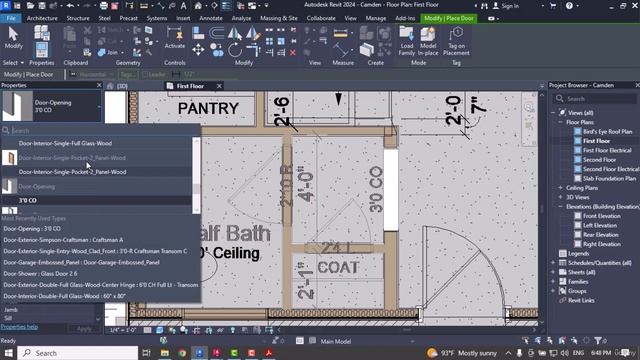Choose 3'0 CO door type

coord(28,200)
